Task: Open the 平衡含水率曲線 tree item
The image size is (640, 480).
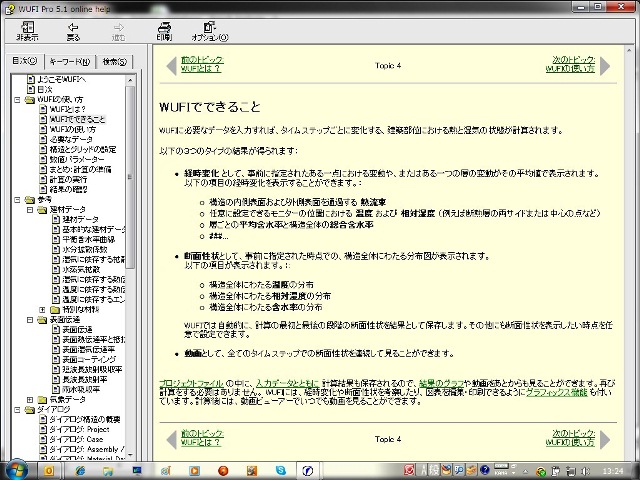Action: coord(88,239)
